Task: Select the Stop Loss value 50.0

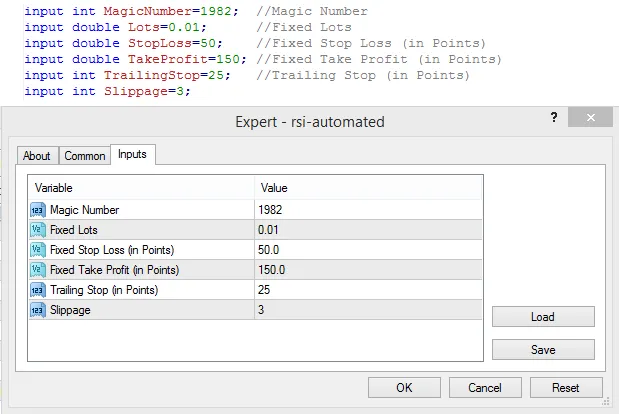Action: click(368, 250)
